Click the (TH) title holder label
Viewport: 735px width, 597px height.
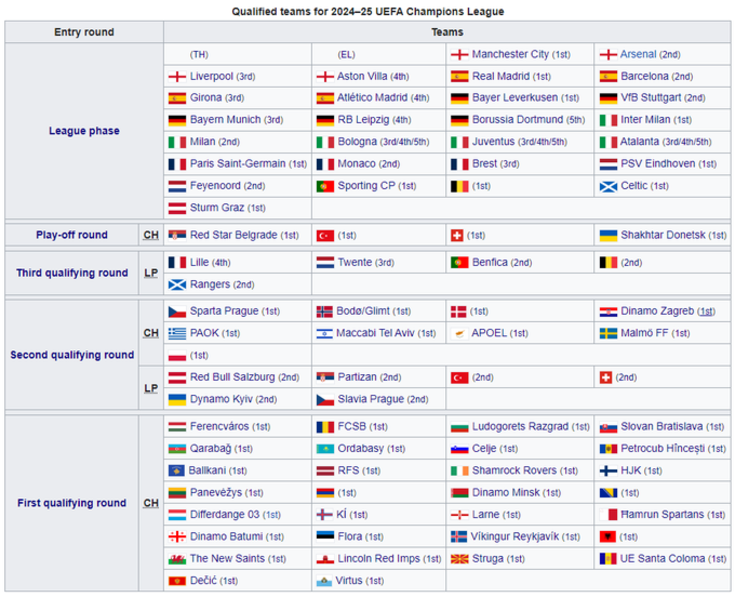[199, 55]
